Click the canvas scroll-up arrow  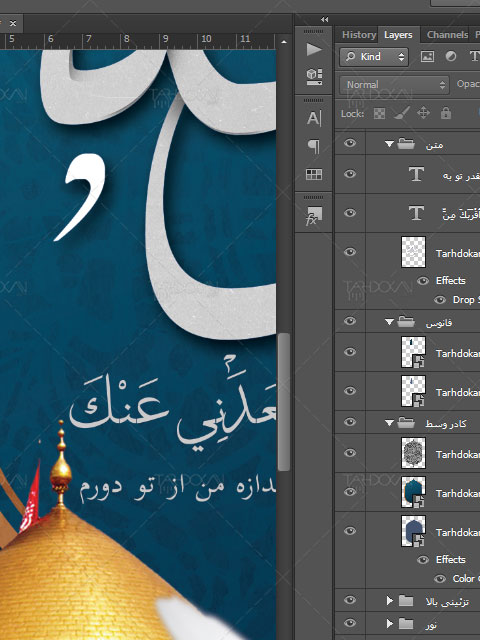[x=284, y=42]
